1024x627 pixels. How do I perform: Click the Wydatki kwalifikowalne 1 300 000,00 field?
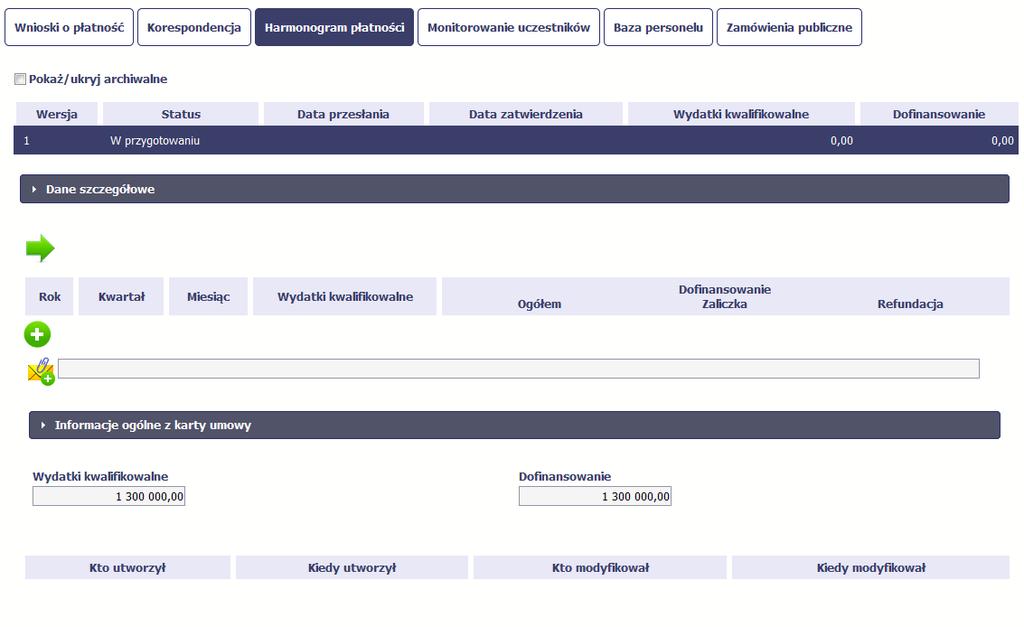[x=109, y=496]
